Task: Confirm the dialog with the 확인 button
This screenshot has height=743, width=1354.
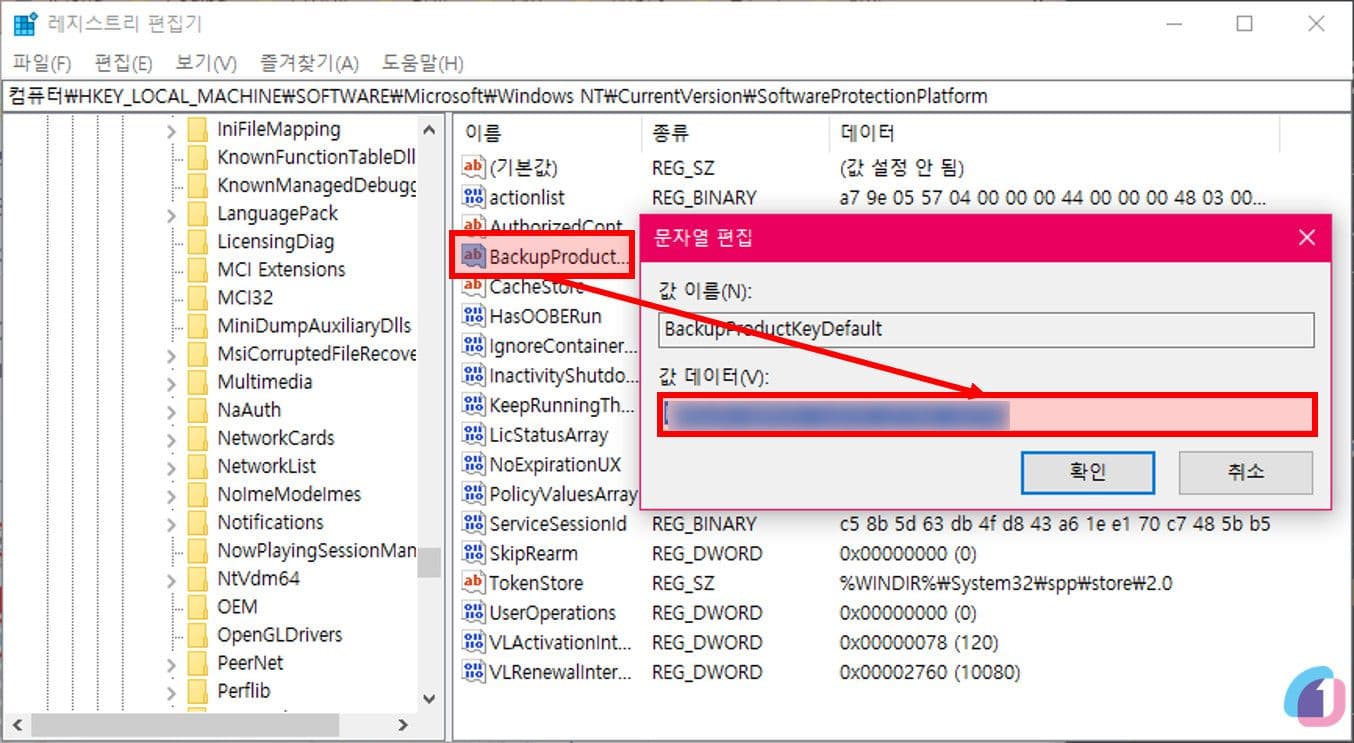Action: click(x=1088, y=472)
